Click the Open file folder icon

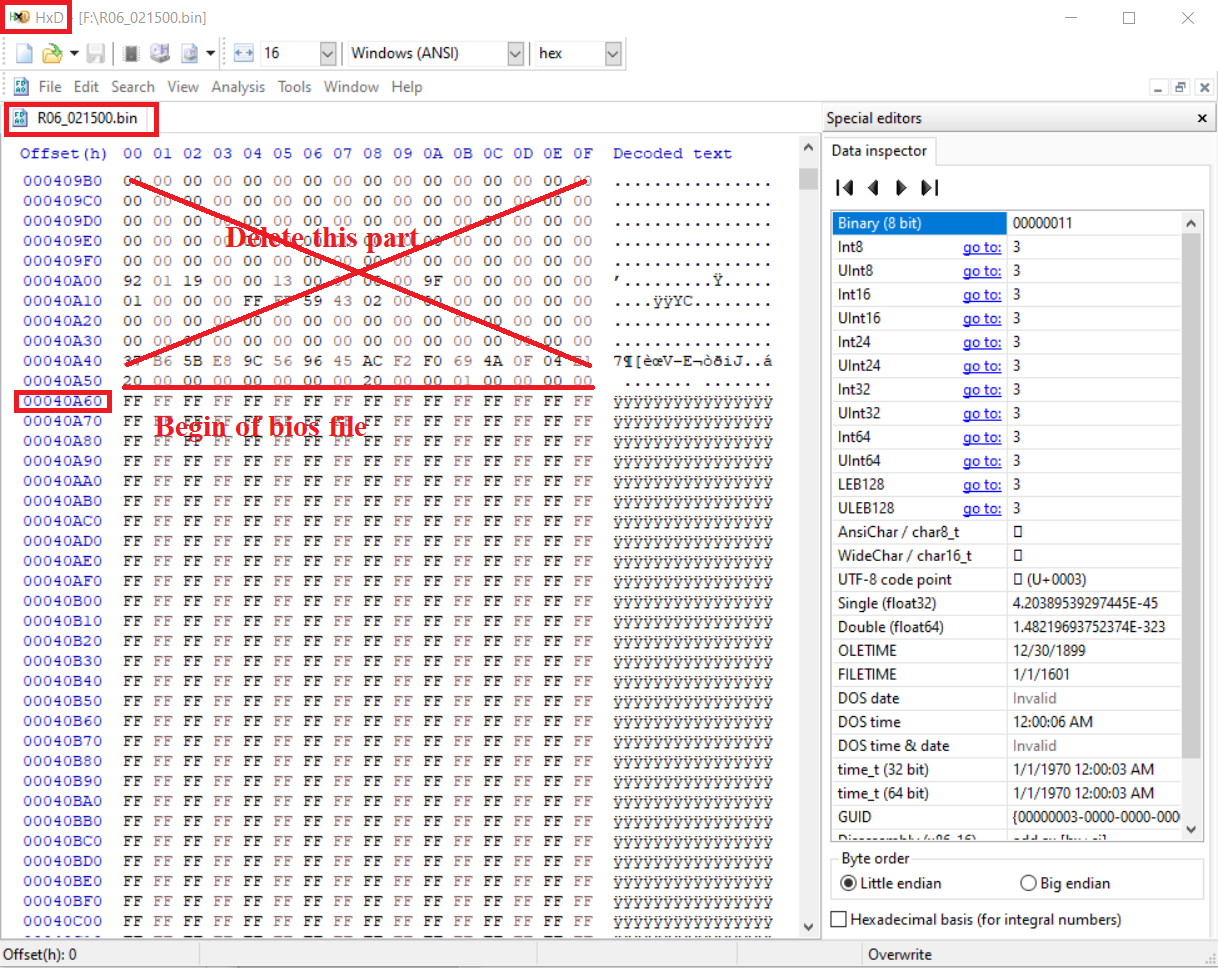click(x=52, y=53)
